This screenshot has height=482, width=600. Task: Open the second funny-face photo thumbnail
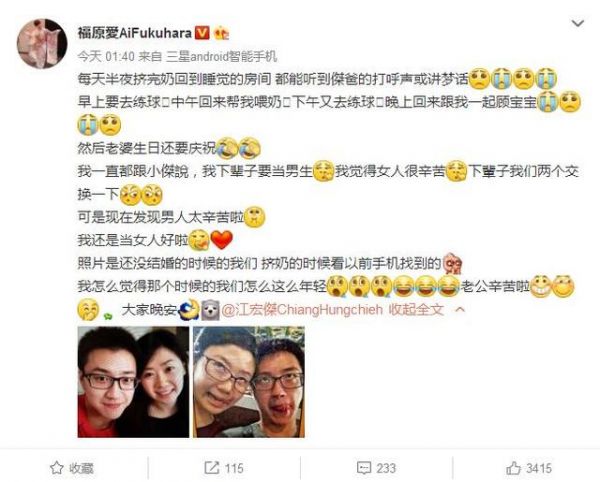(x=249, y=382)
